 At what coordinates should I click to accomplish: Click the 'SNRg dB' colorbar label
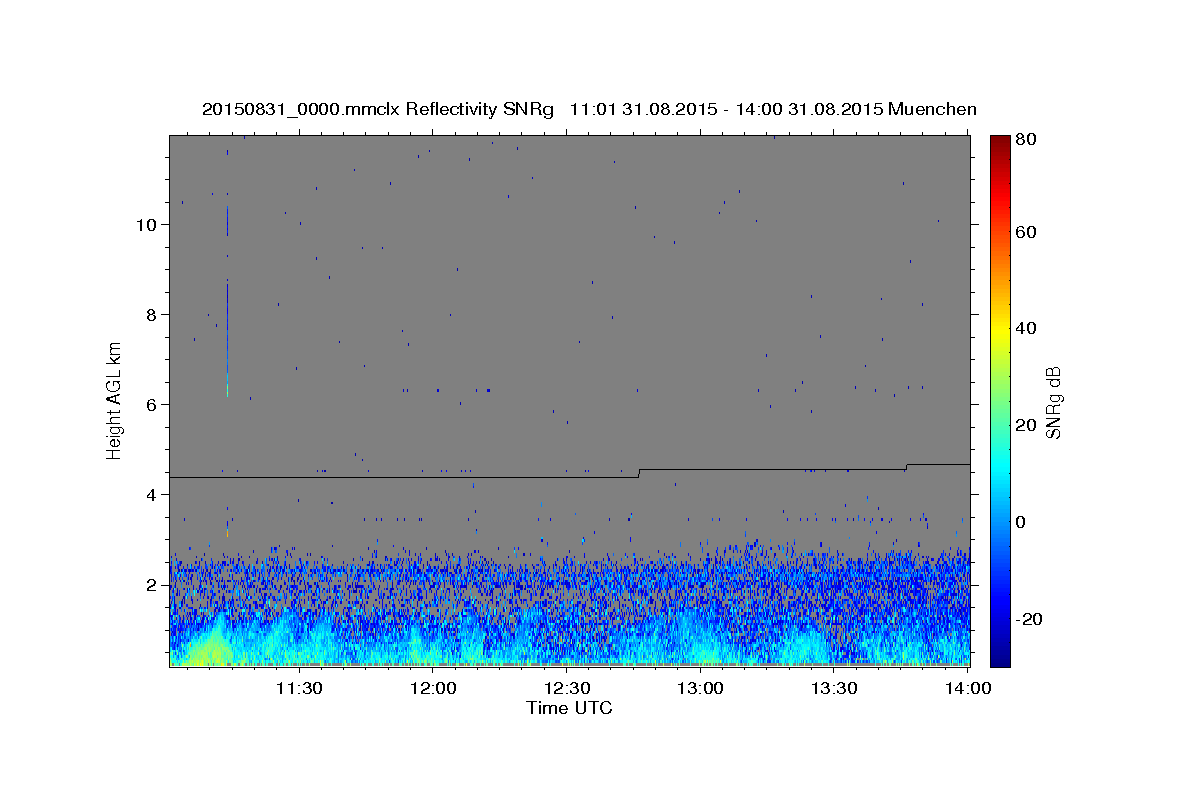(x=1053, y=403)
